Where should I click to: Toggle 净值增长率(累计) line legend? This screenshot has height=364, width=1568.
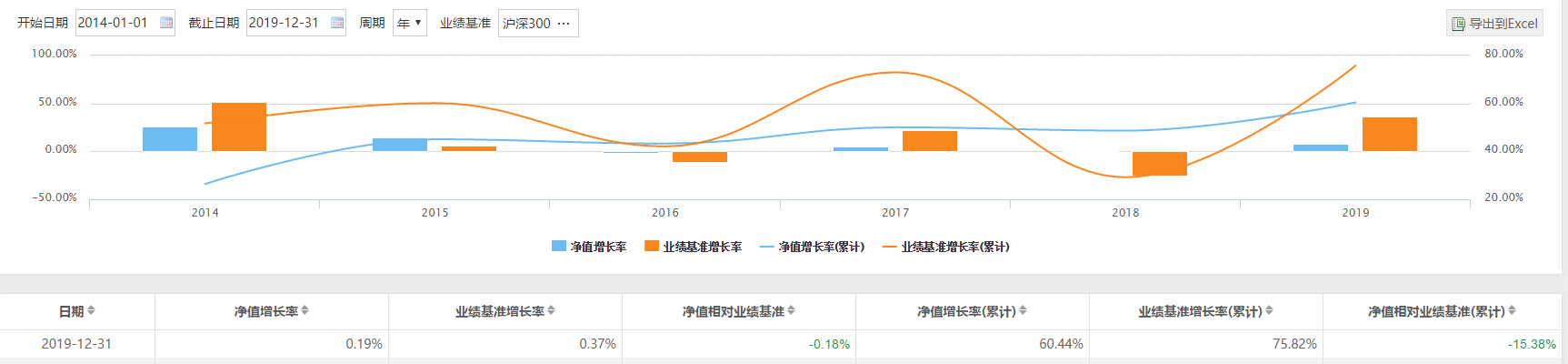pos(812,247)
